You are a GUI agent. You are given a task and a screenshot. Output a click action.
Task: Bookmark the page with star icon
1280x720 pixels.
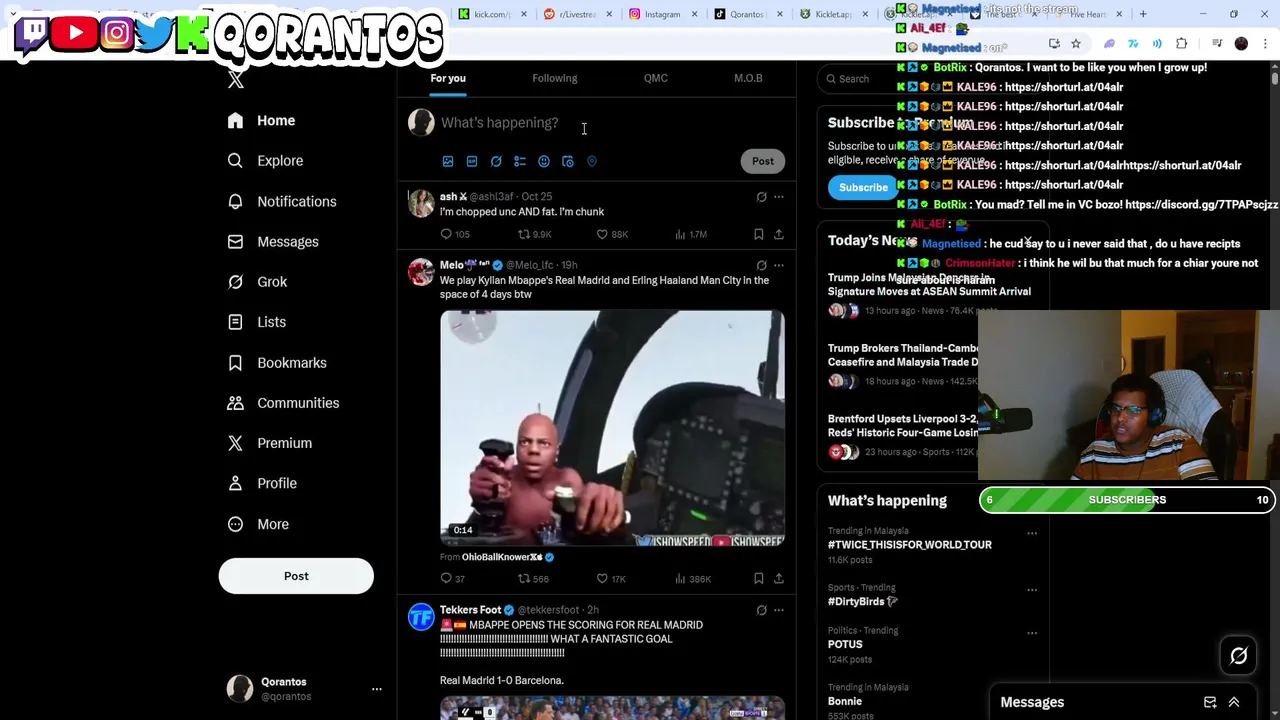point(1076,44)
